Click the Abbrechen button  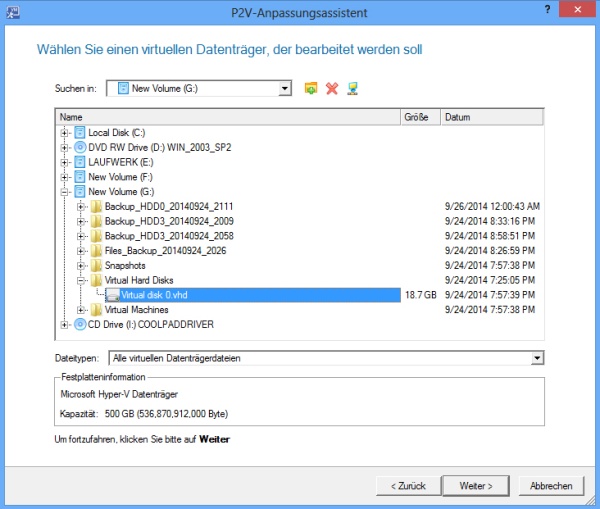[551, 486]
